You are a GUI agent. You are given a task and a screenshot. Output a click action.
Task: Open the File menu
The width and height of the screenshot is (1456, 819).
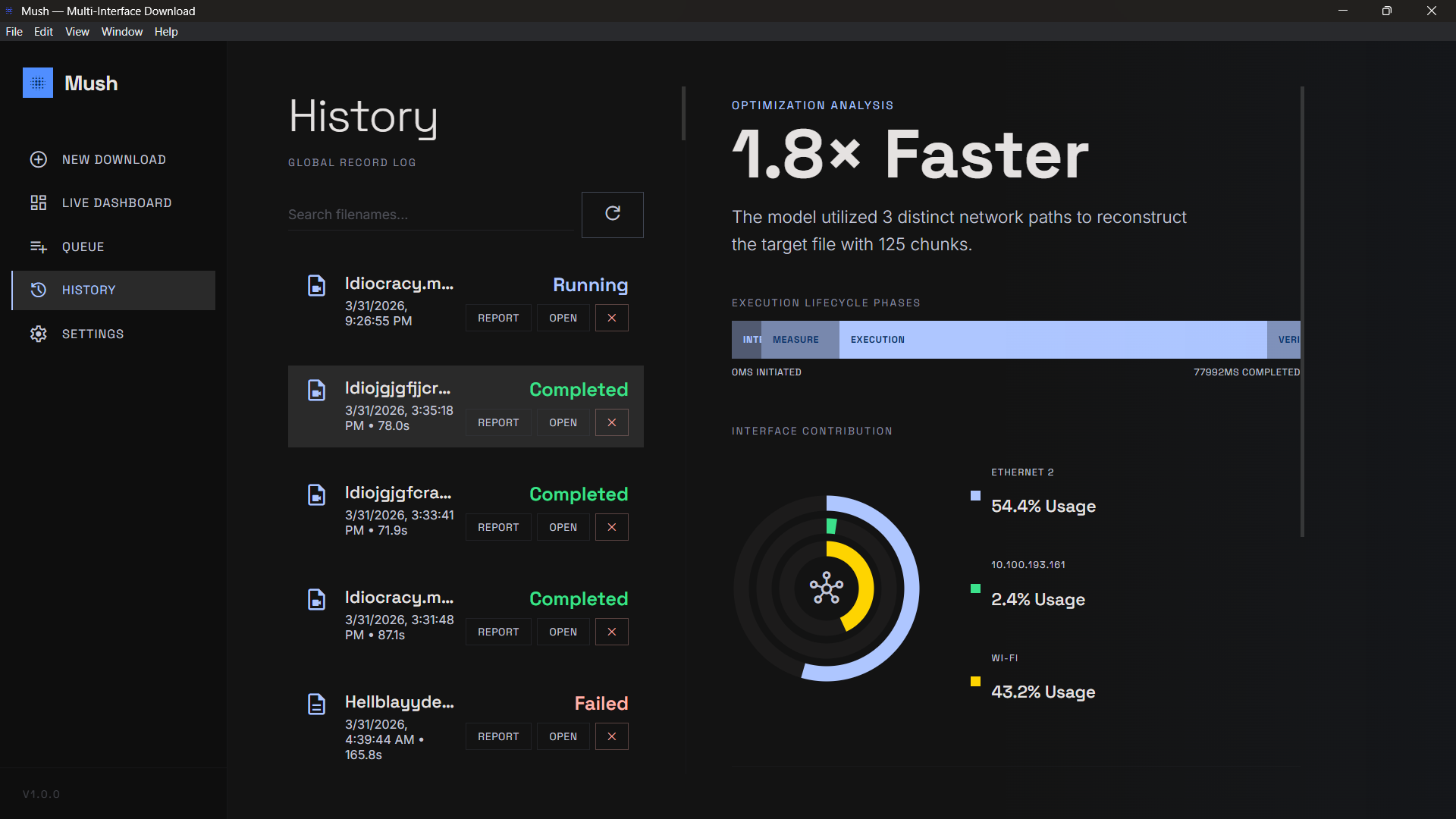click(14, 32)
